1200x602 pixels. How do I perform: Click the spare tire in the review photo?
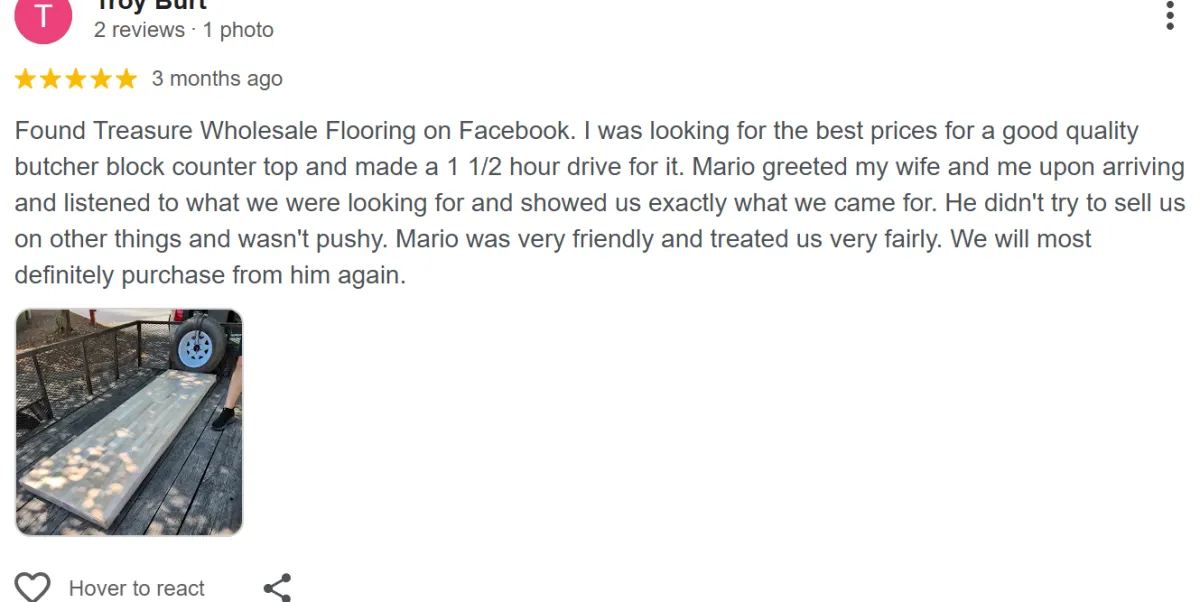[x=196, y=346]
